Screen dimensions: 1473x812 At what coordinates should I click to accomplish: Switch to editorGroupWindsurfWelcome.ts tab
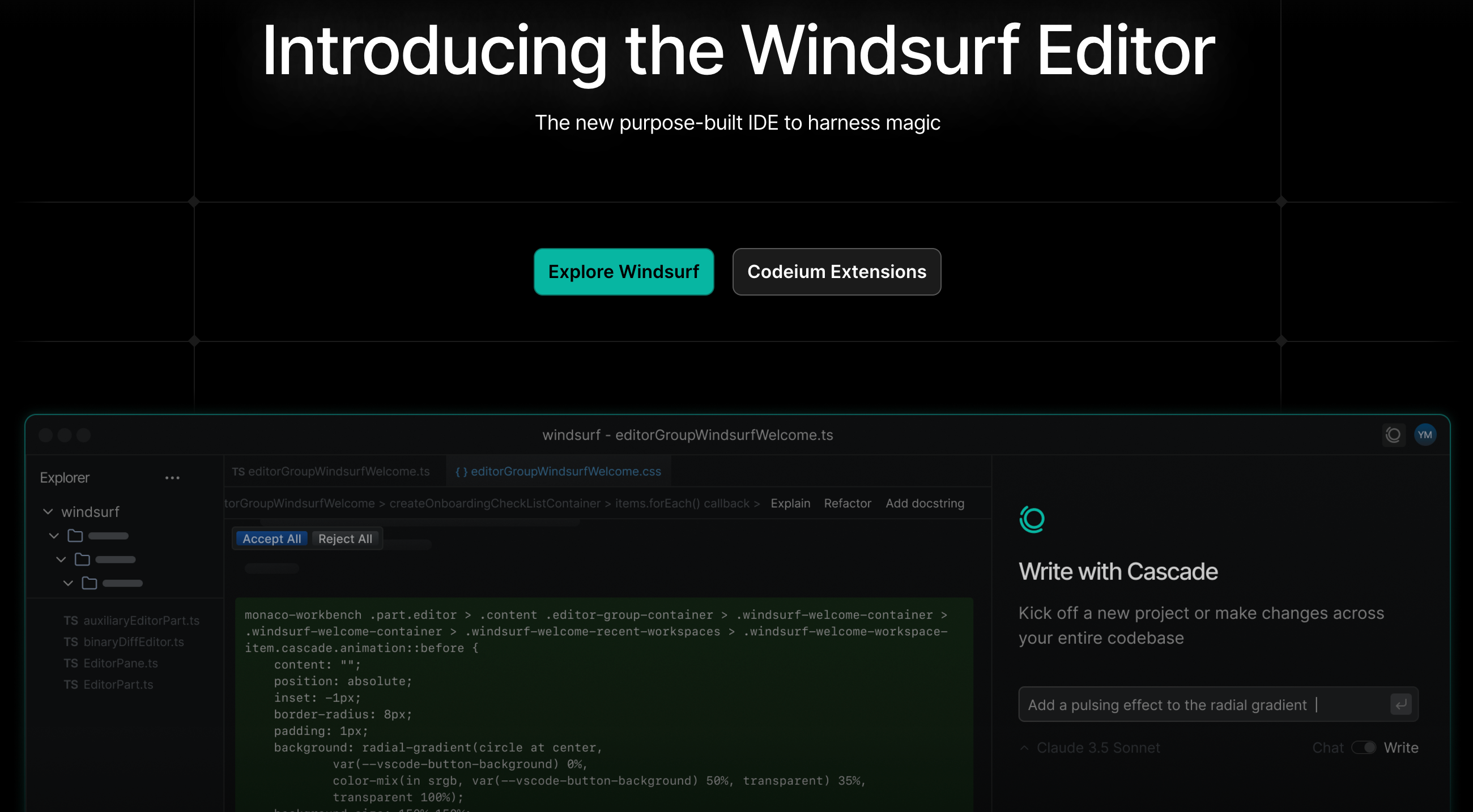(330, 472)
